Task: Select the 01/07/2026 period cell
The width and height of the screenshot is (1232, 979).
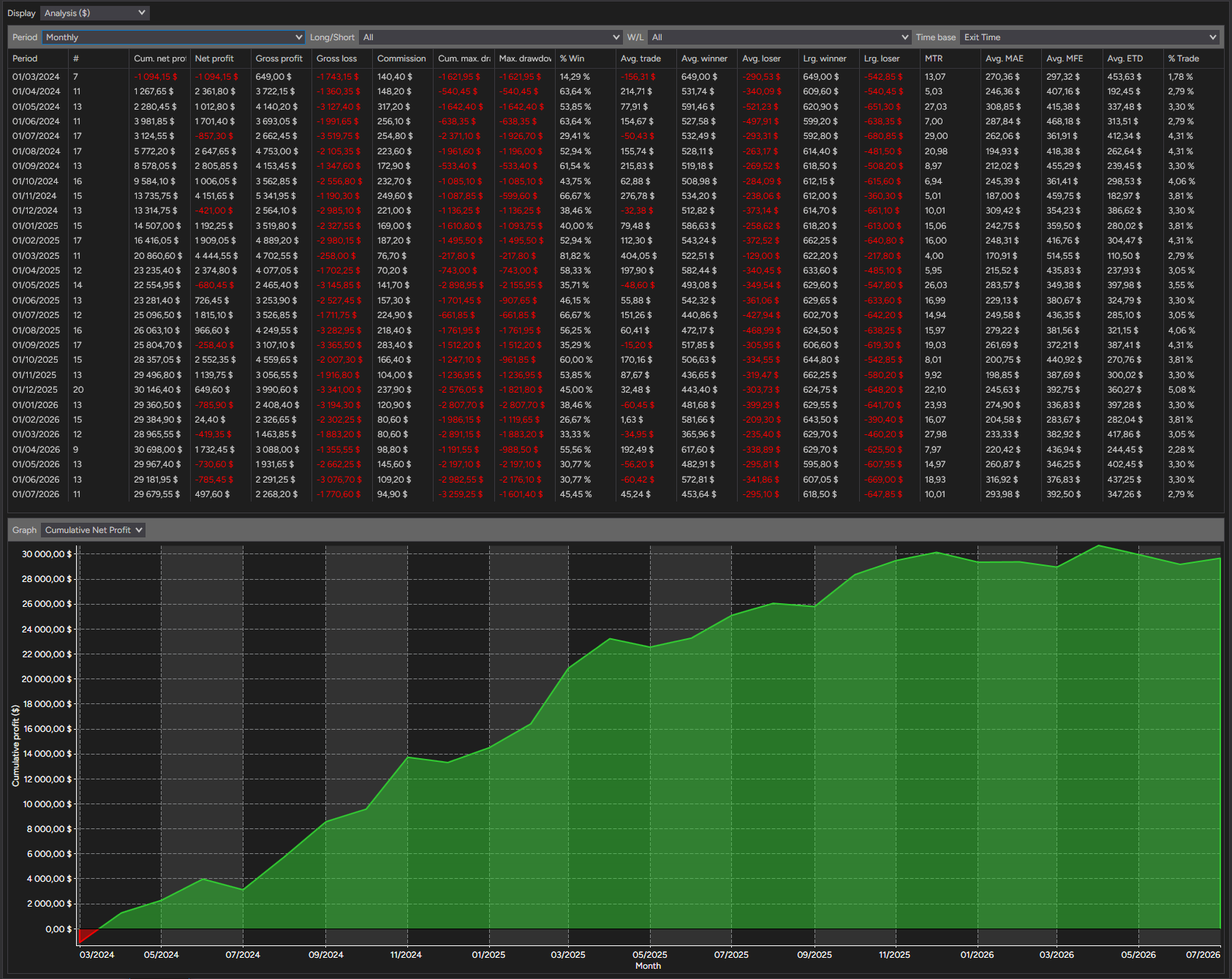Action: [36, 494]
